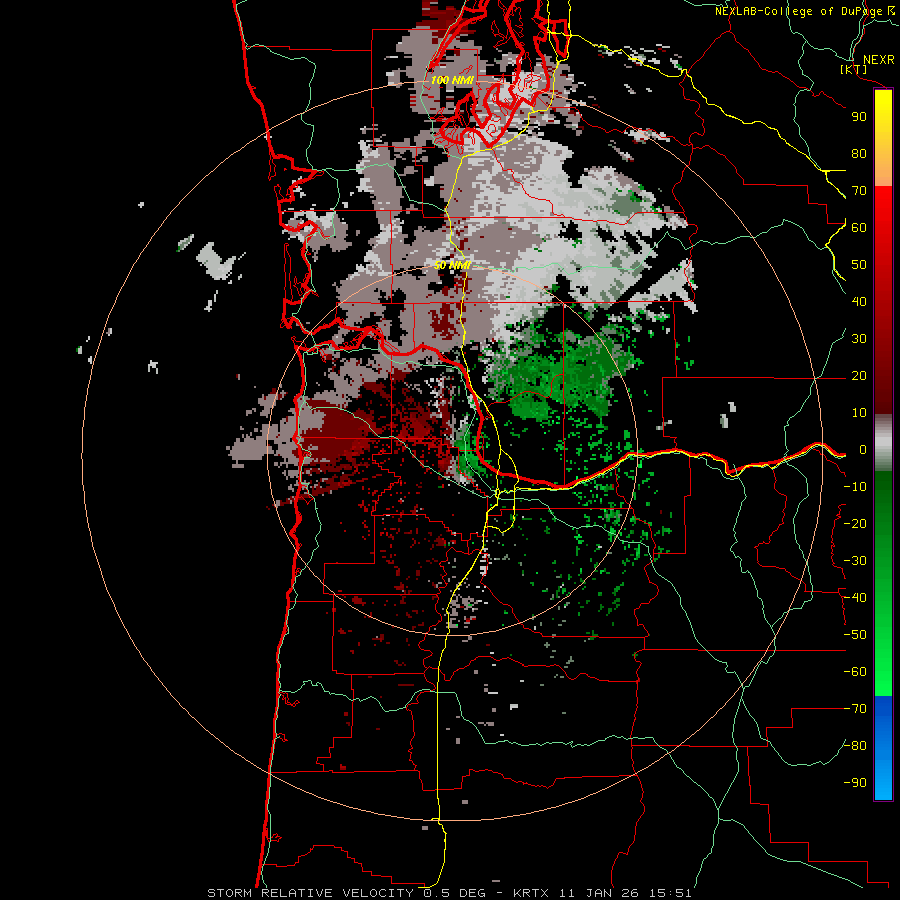The width and height of the screenshot is (900, 900).
Task: Click the "NEXR" label above the color scale
Action: click(878, 60)
